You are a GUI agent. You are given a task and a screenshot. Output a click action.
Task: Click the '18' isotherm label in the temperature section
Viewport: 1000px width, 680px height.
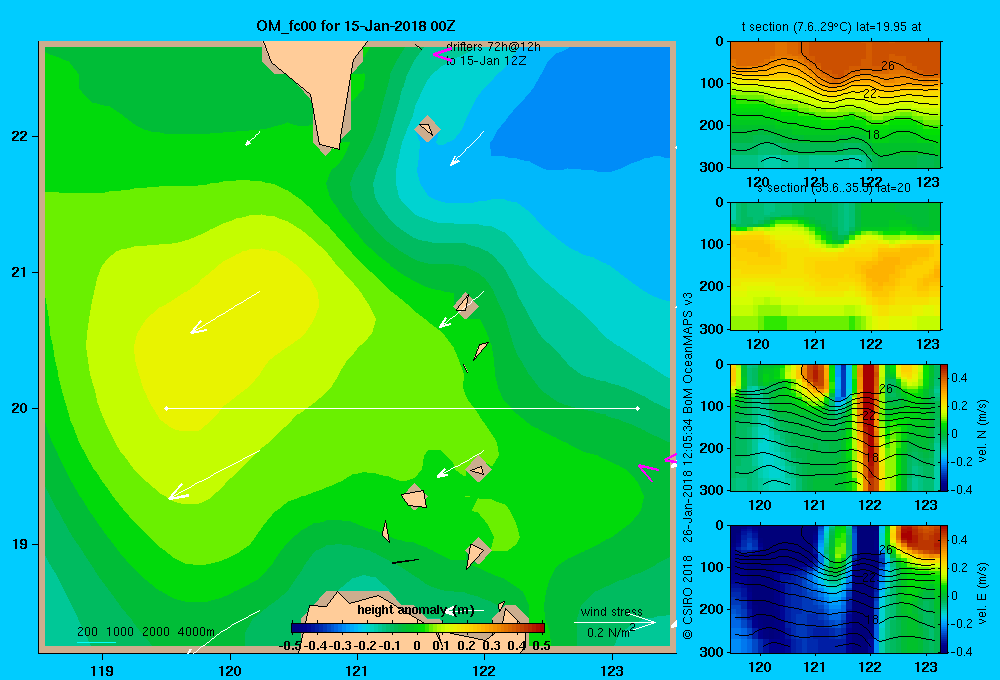[x=873, y=135]
